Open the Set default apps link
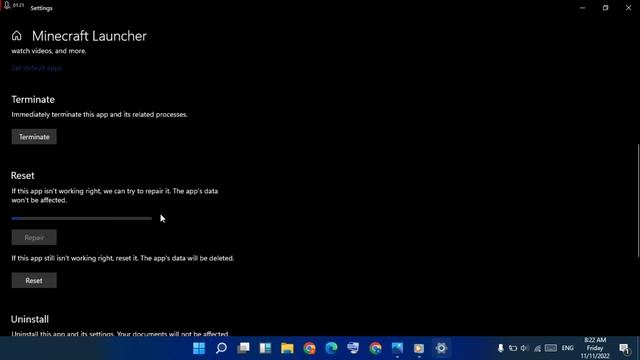 pos(36,68)
